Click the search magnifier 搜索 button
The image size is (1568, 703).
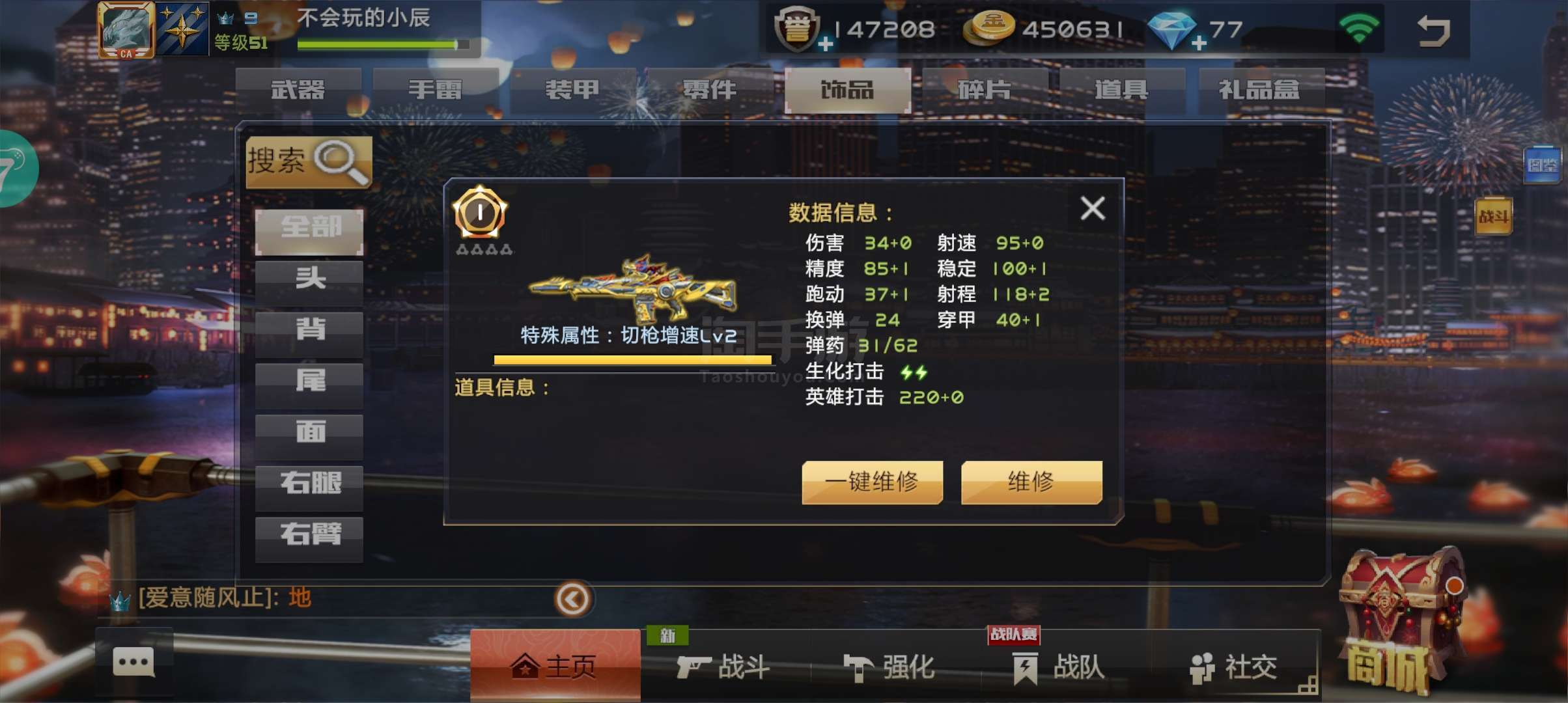(309, 161)
